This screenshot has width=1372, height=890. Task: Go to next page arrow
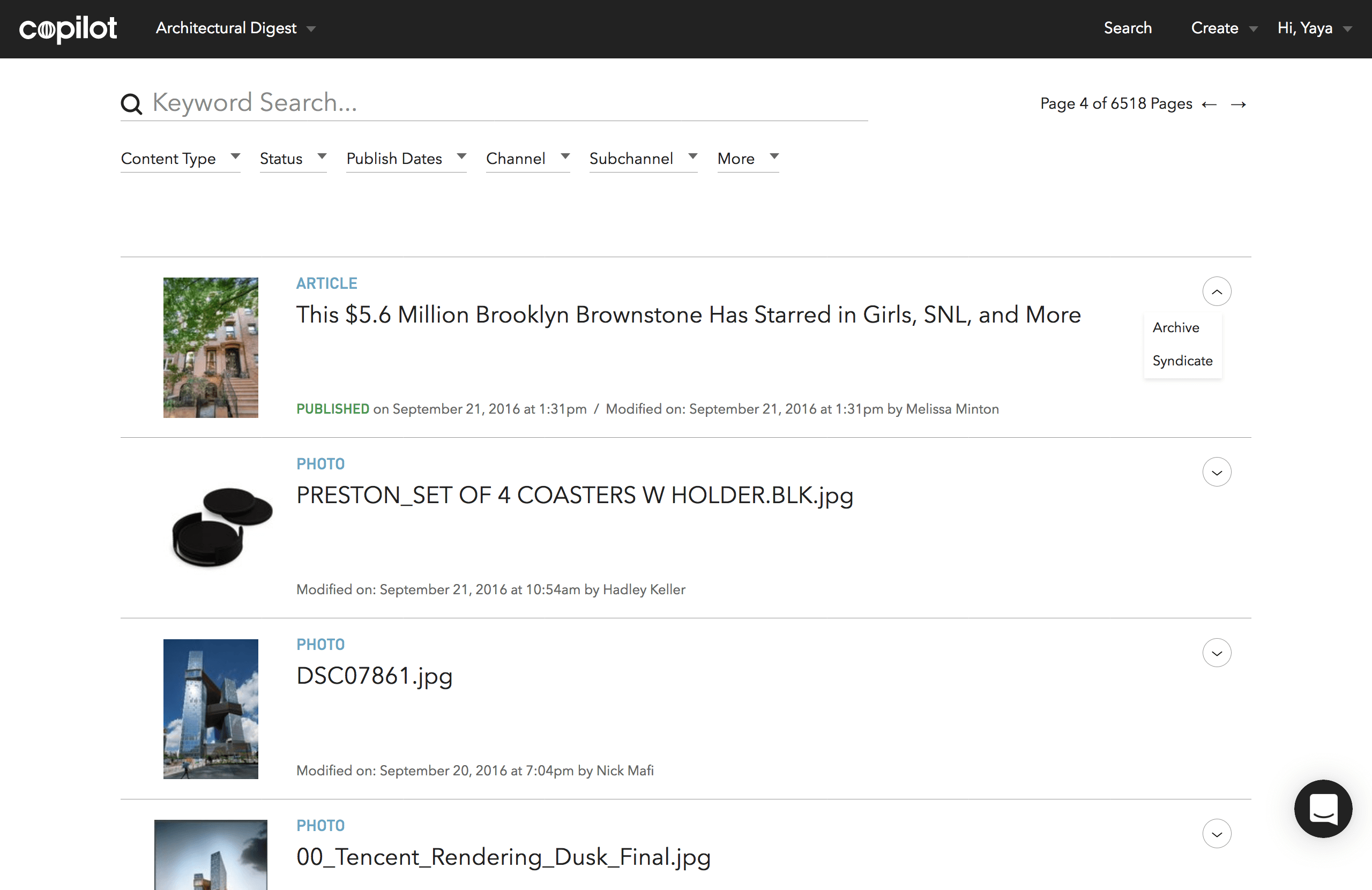click(1238, 104)
